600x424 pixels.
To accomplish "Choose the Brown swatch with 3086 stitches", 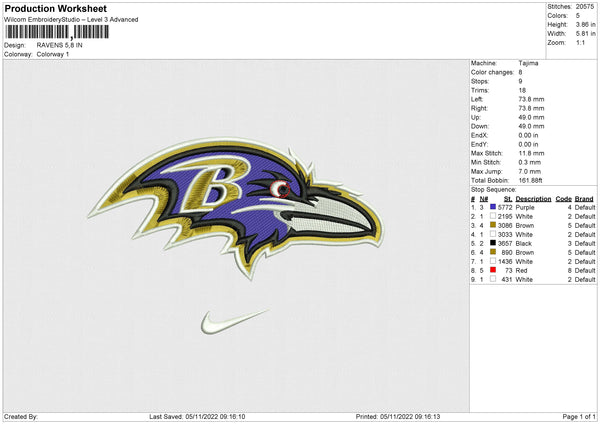I will 493,225.
